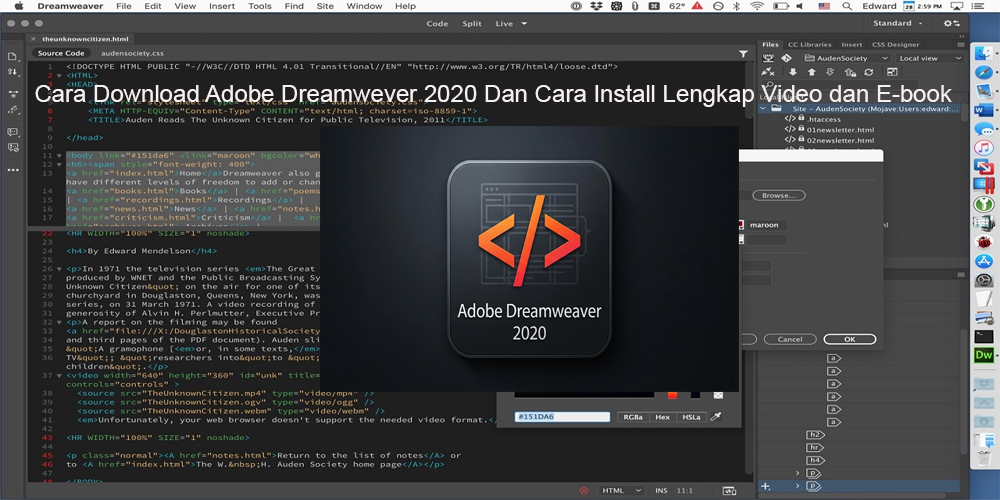Viewport: 1000px width, 500px height.
Task: Open the Insert menu
Action: coord(221,6)
